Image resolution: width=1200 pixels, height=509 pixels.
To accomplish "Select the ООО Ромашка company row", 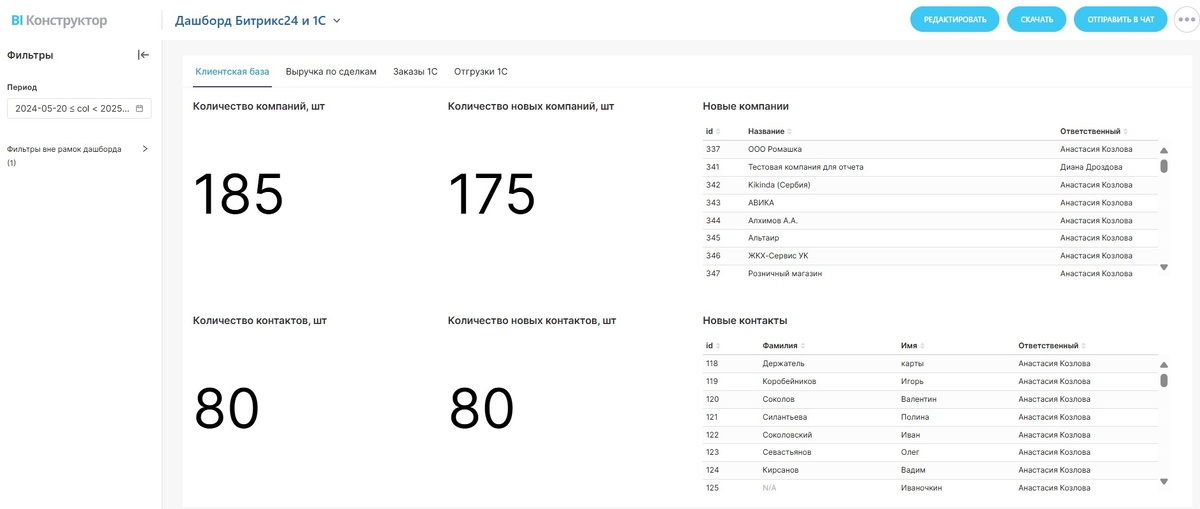I will click(x=930, y=149).
